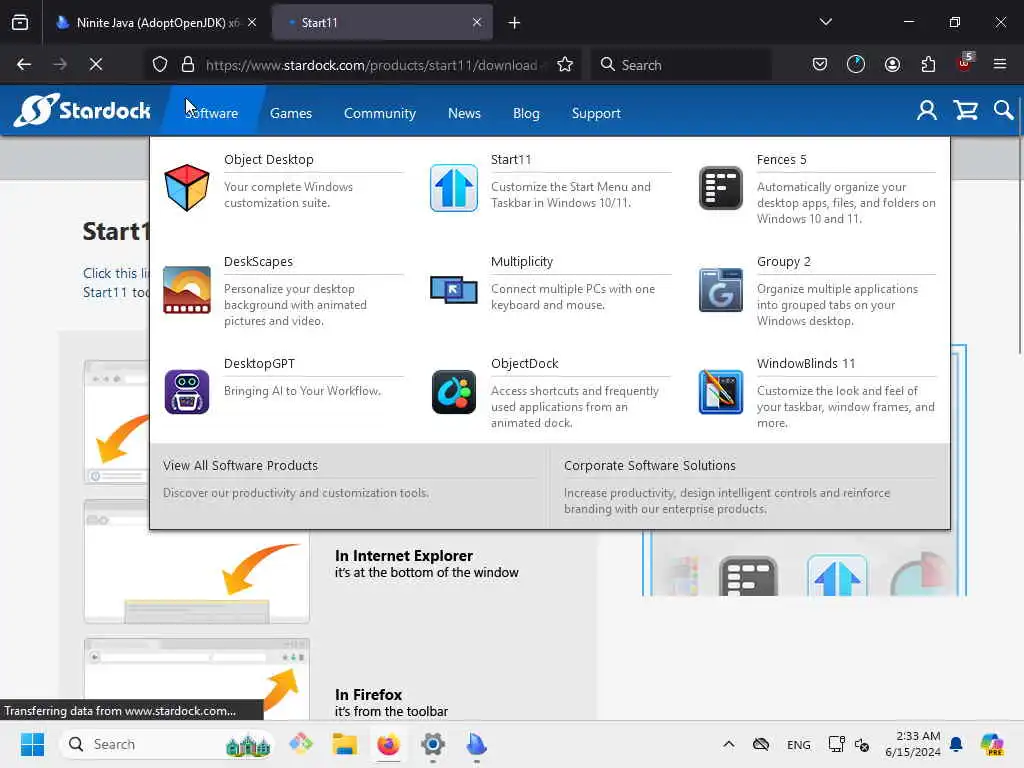Click the padlock site information icon
The width and height of the screenshot is (1024, 768).
(x=188, y=64)
